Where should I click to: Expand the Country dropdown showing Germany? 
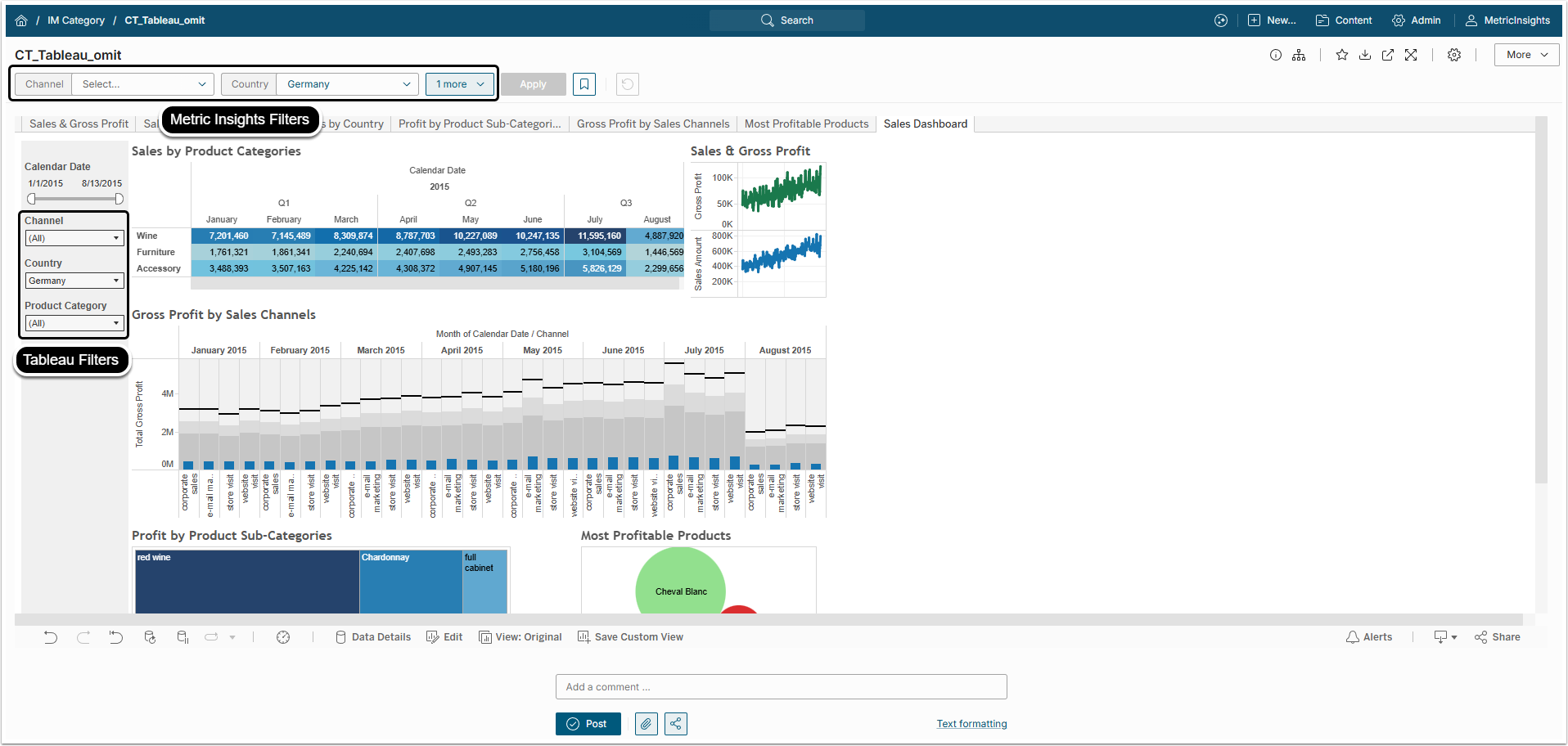[348, 84]
